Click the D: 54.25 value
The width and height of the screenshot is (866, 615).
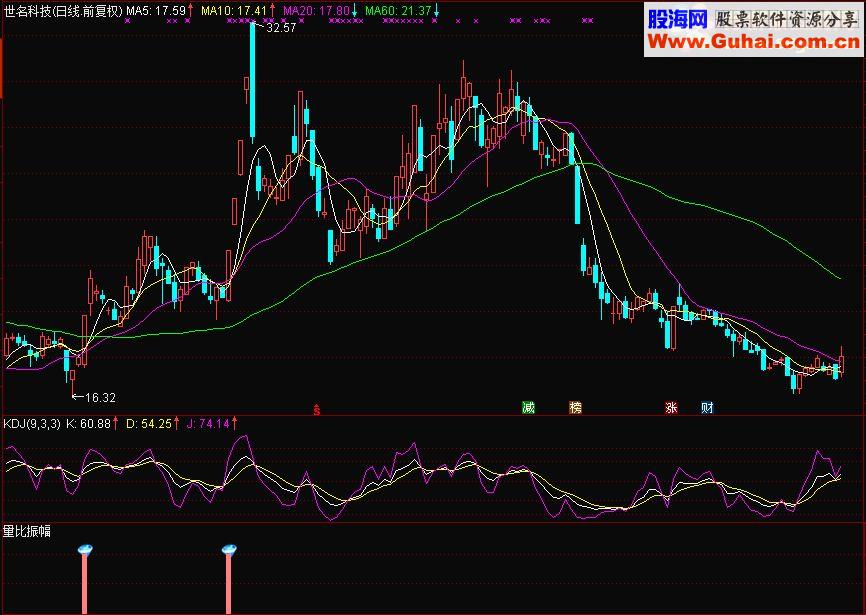tap(149, 424)
